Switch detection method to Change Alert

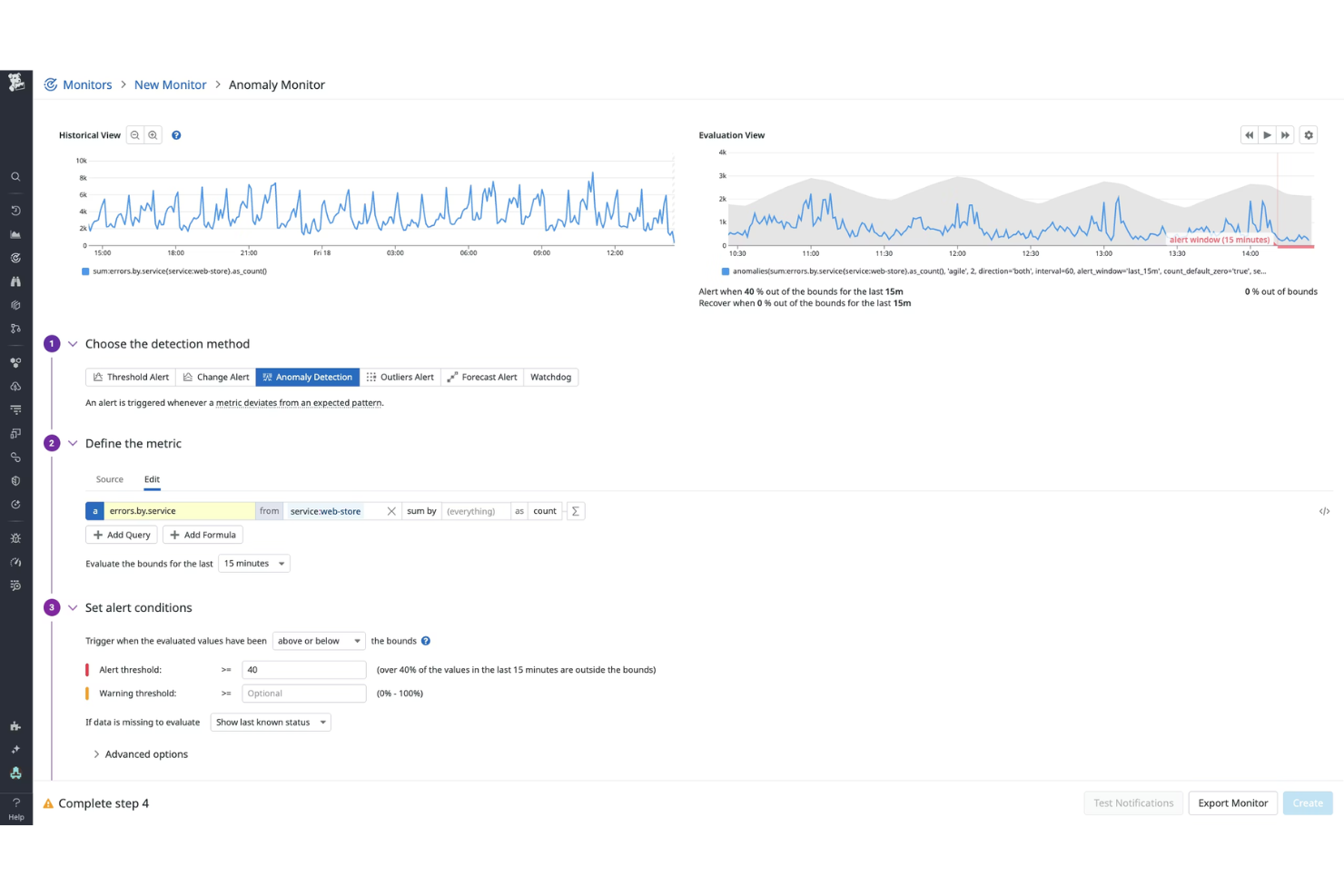(x=215, y=377)
